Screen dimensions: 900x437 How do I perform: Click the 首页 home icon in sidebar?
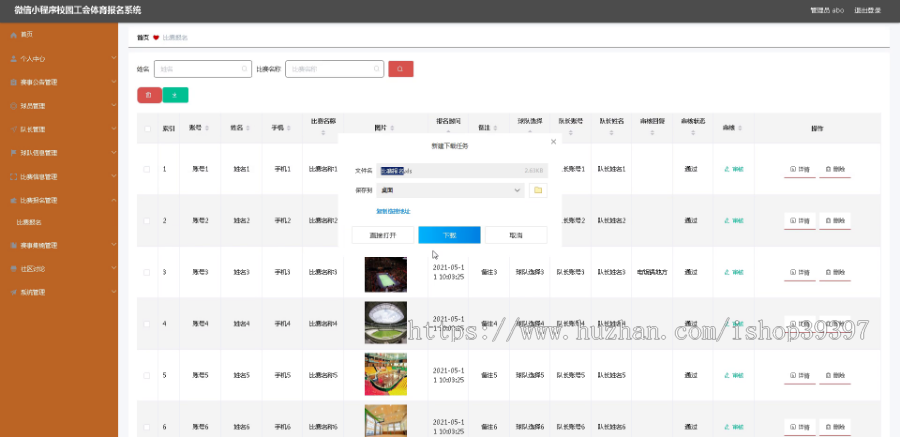(14, 35)
